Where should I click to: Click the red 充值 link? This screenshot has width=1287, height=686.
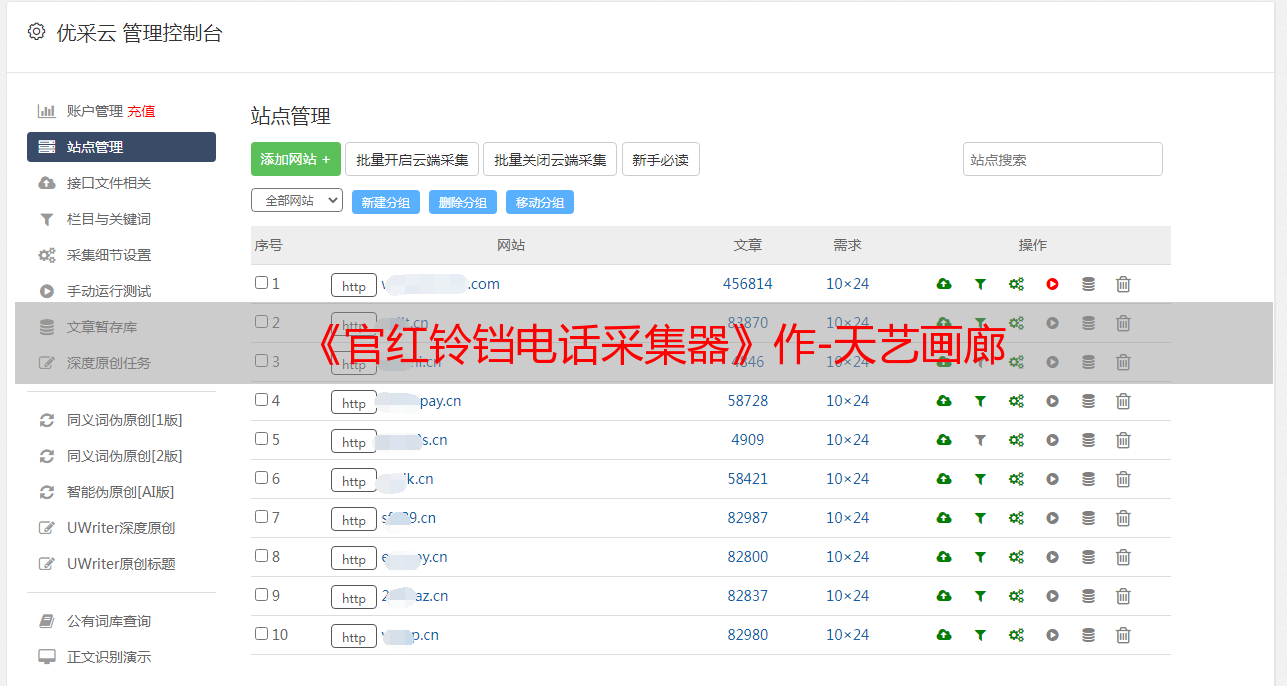tap(141, 111)
